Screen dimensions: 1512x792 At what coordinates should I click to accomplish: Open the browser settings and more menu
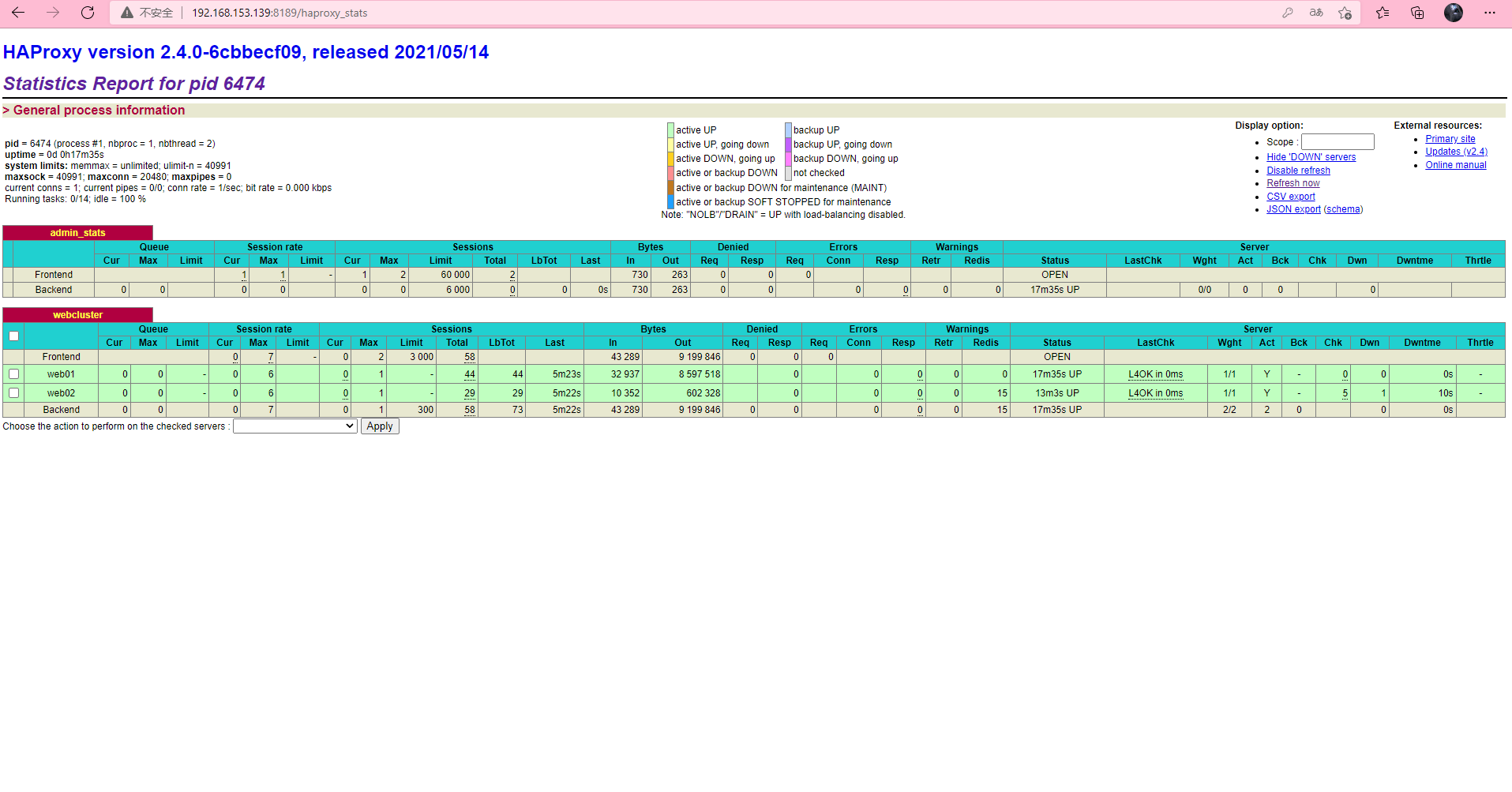pos(1490,13)
